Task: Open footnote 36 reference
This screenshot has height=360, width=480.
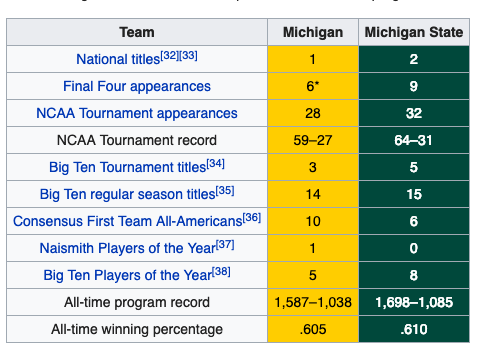Action: (x=252, y=217)
